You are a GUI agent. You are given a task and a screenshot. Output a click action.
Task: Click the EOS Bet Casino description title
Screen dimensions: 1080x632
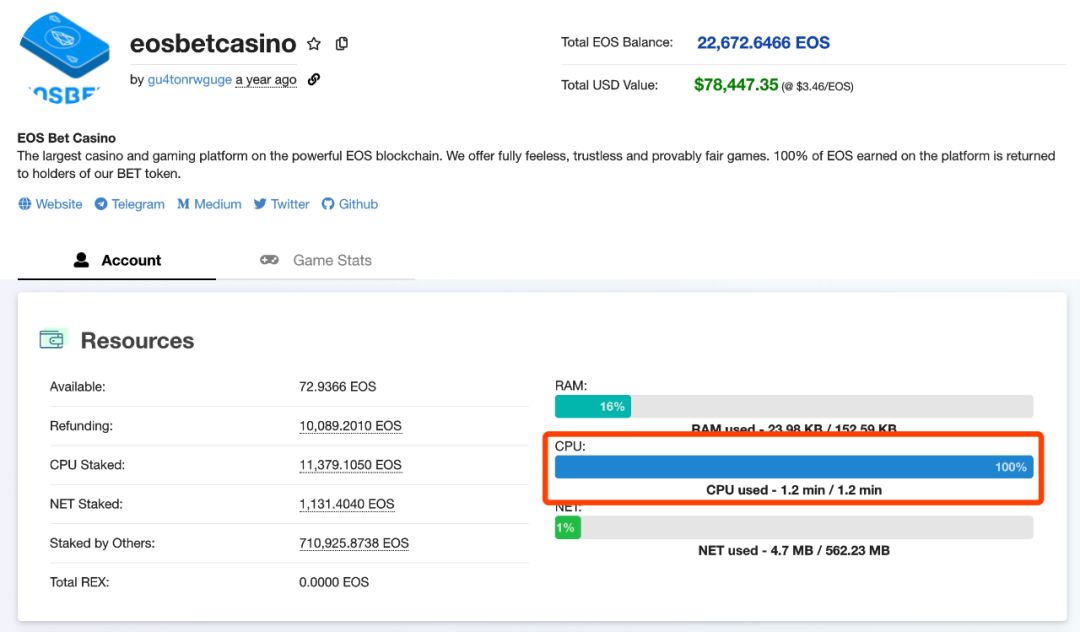point(66,138)
